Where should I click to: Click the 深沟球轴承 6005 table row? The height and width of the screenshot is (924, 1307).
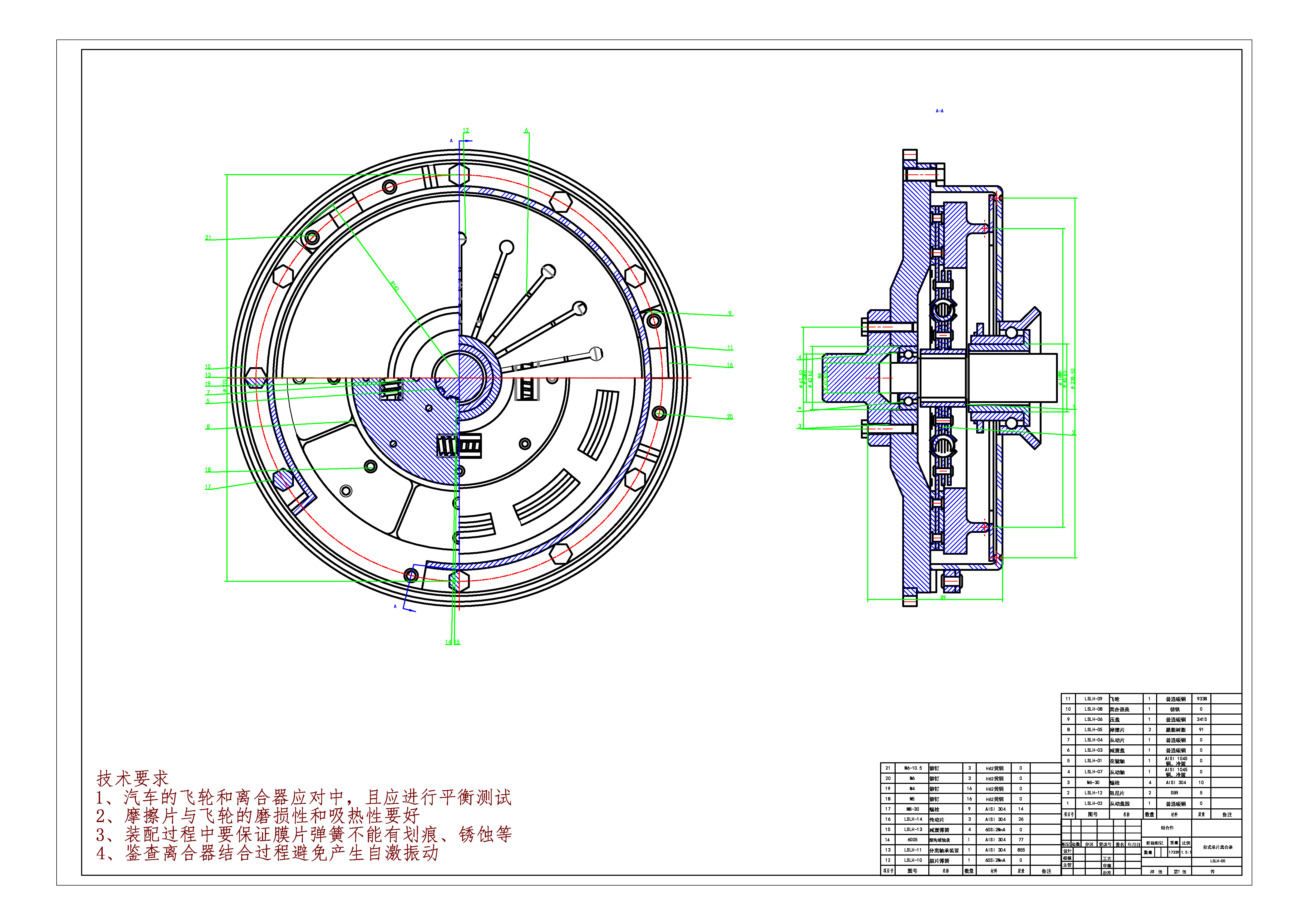(940, 840)
